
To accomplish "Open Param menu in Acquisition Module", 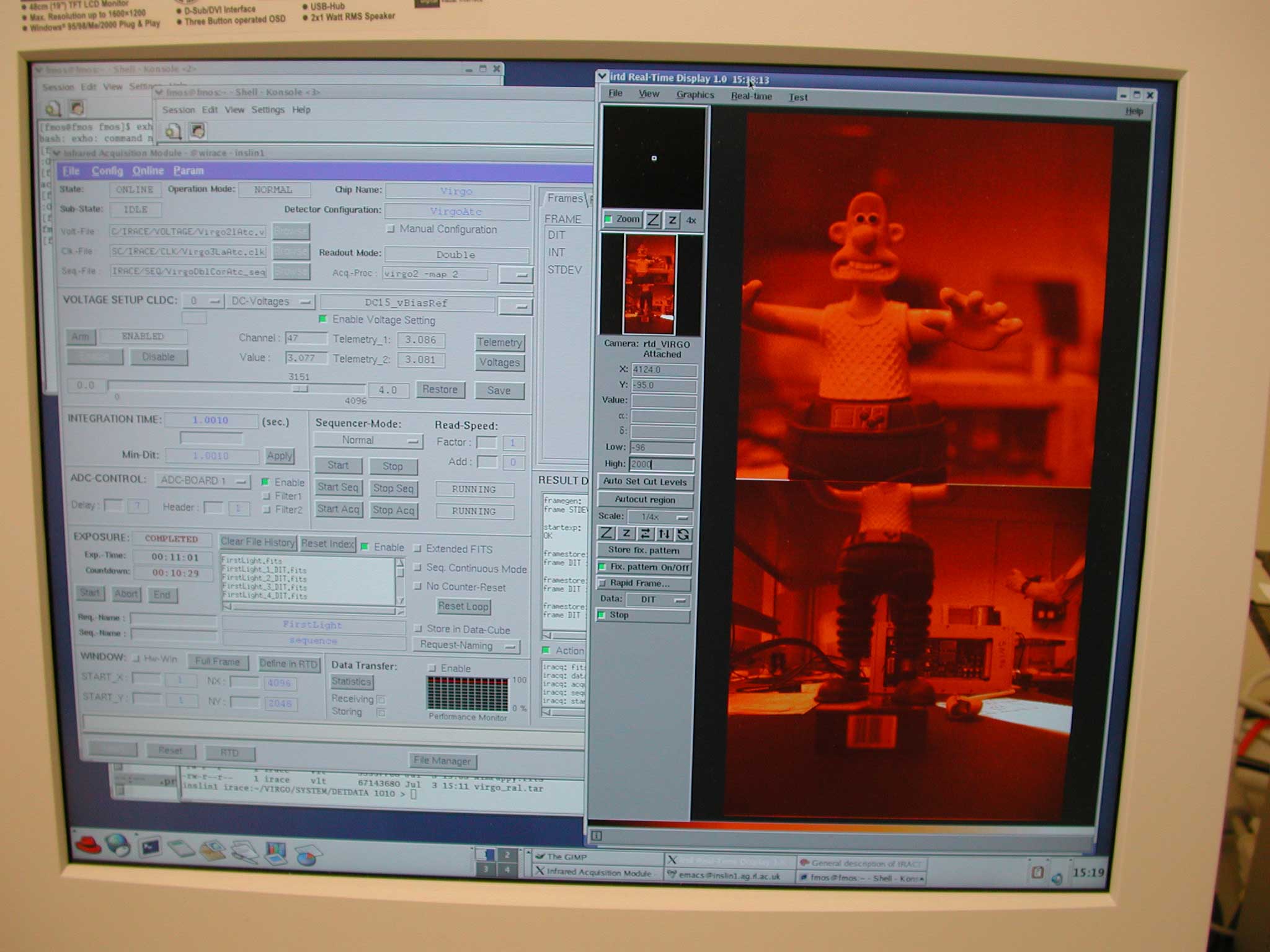I will pyautogui.click(x=189, y=170).
